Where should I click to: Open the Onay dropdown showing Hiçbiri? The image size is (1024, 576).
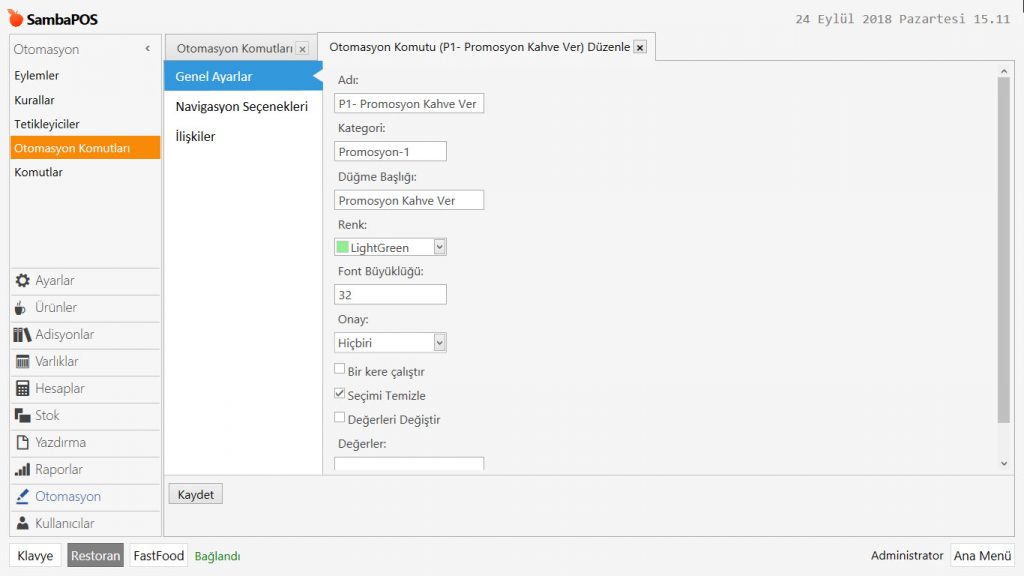click(440, 343)
